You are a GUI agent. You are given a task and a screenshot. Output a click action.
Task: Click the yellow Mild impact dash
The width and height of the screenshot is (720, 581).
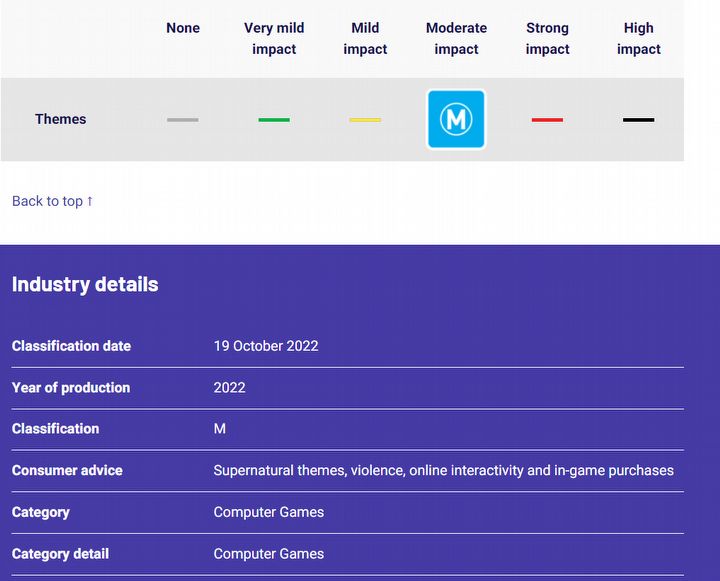point(365,120)
